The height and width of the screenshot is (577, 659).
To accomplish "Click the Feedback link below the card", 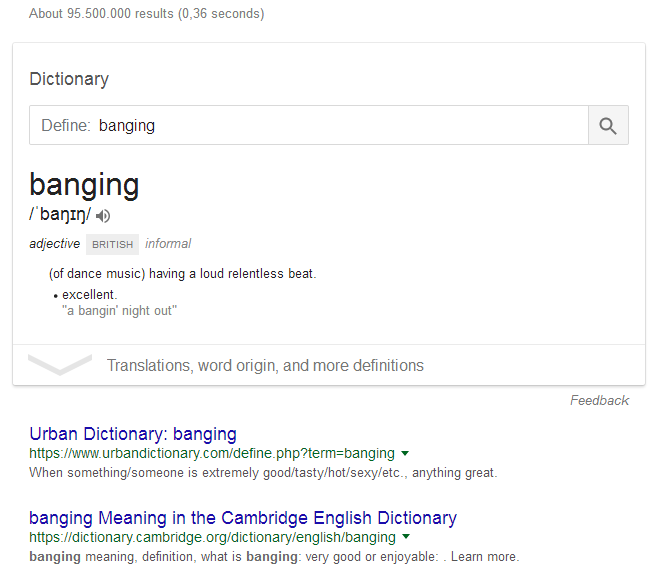I will (x=599, y=400).
